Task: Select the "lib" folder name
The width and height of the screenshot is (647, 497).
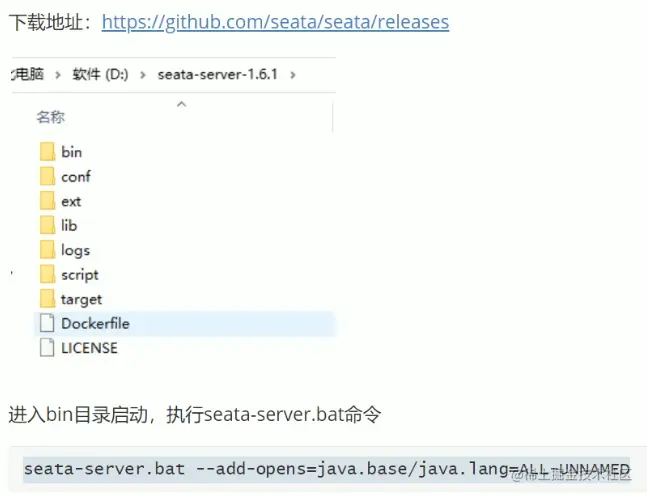Action: click(x=69, y=225)
